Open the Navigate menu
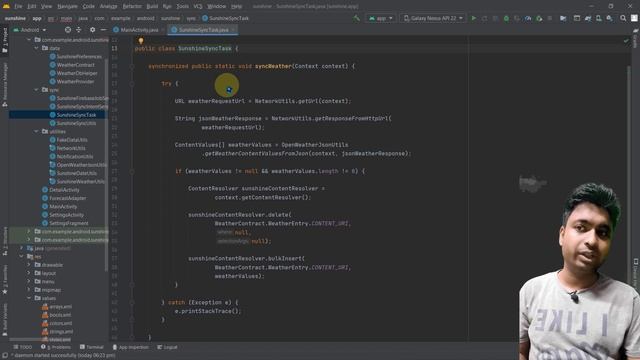This screenshot has width=640, height=360. [x=67, y=6]
